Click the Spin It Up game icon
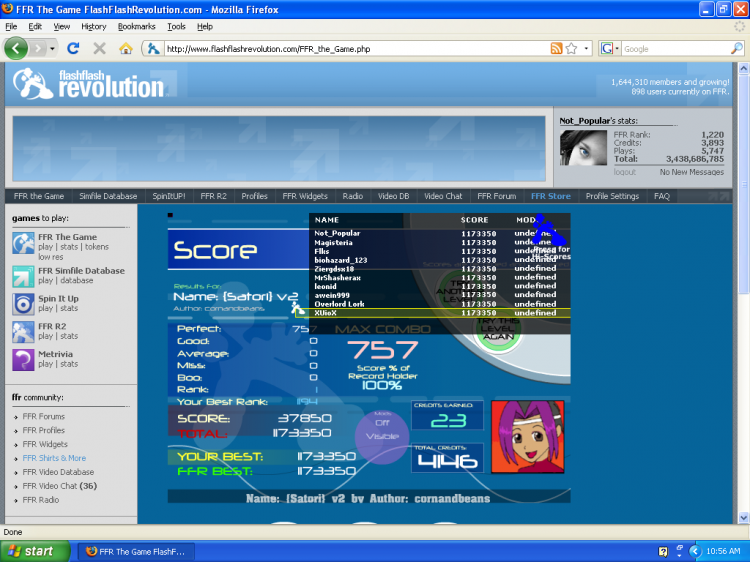This screenshot has height=562, width=750. pyautogui.click(x=23, y=304)
